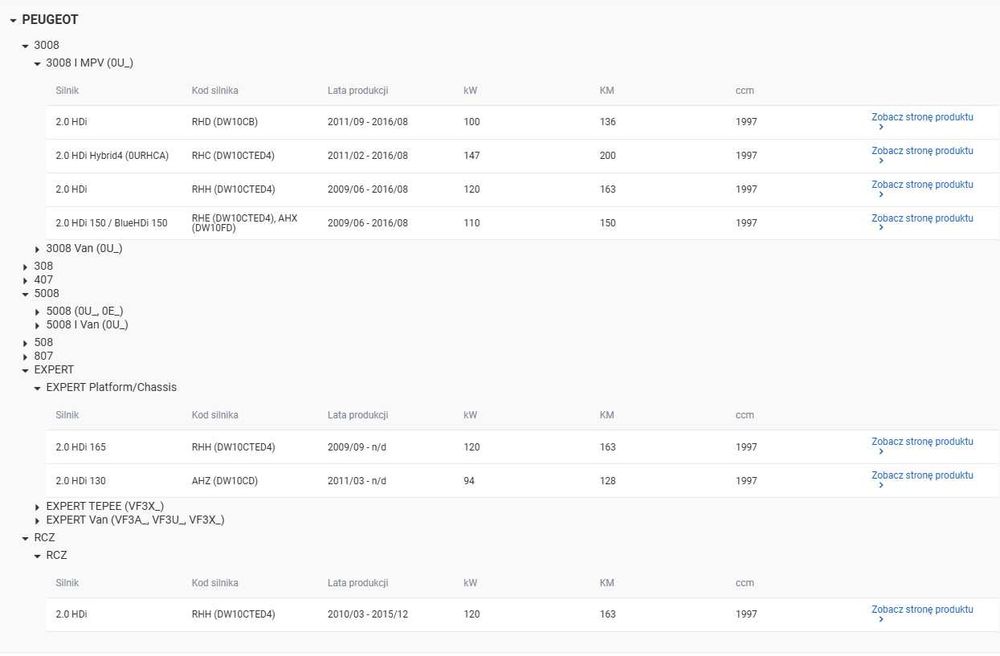This screenshot has height=656, width=1000.
Task: Expand the 5008 I Van (0U_) subsection
Action: point(37,326)
